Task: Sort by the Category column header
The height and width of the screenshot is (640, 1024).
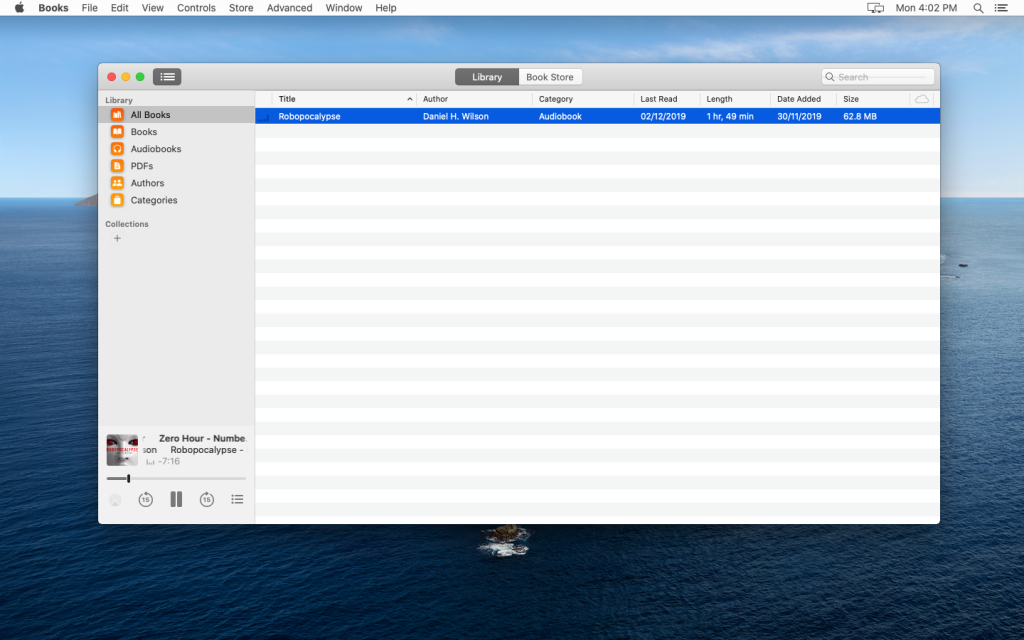Action: tap(583, 99)
